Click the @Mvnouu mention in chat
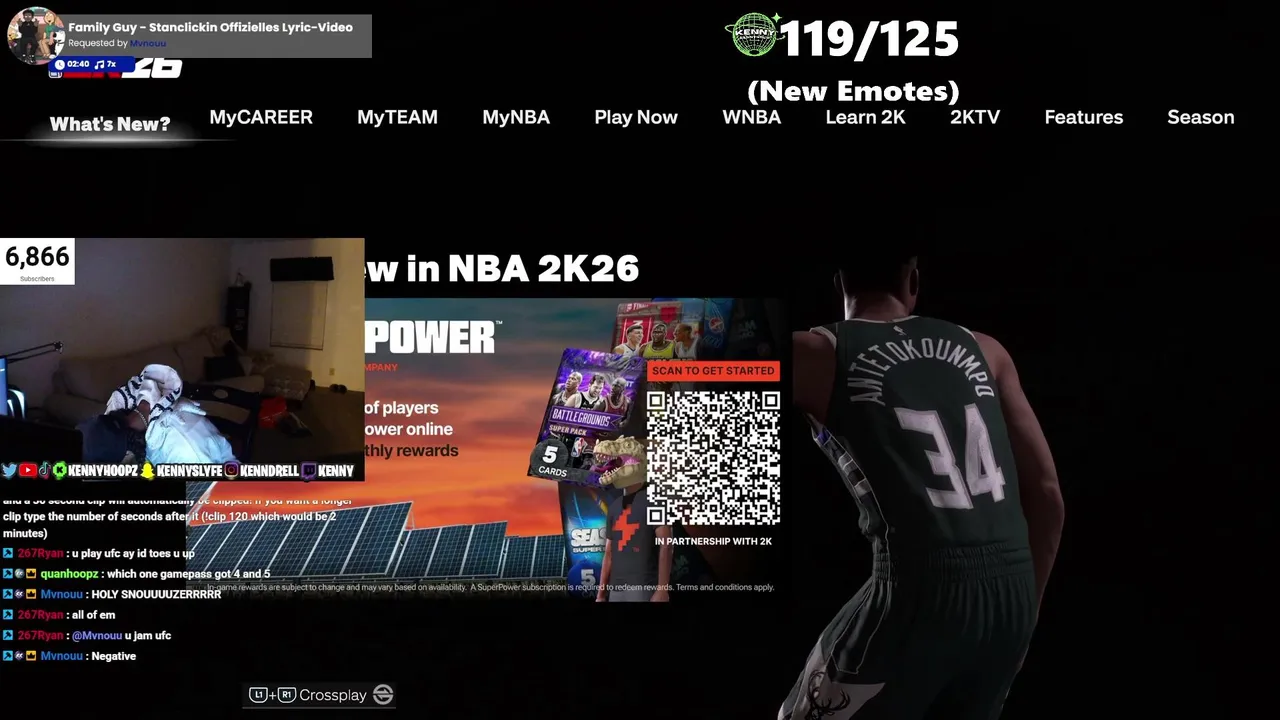This screenshot has width=1280, height=720. tap(96, 635)
